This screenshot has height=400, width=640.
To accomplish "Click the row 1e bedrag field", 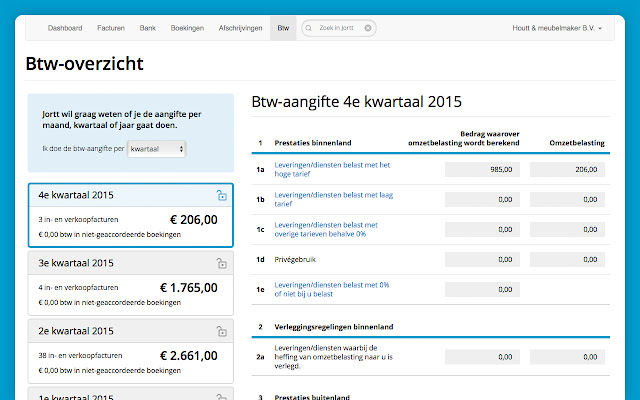I will click(x=482, y=289).
